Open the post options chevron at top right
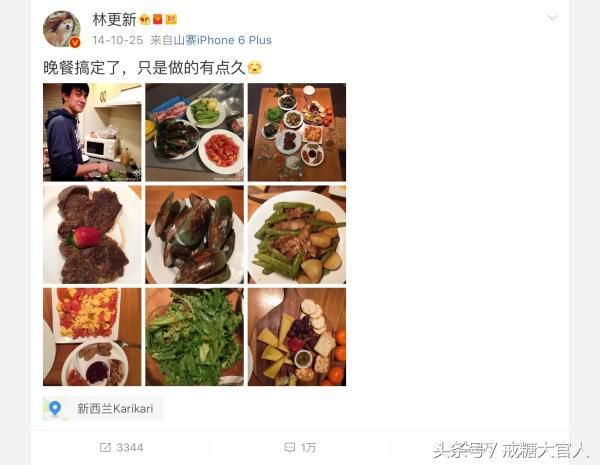This screenshot has height=465, width=600. (552, 18)
